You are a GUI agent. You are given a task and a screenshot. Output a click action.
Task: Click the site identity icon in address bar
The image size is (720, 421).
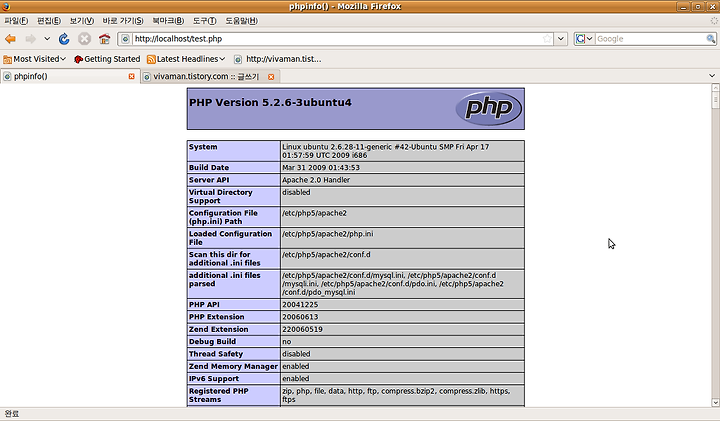coord(125,39)
